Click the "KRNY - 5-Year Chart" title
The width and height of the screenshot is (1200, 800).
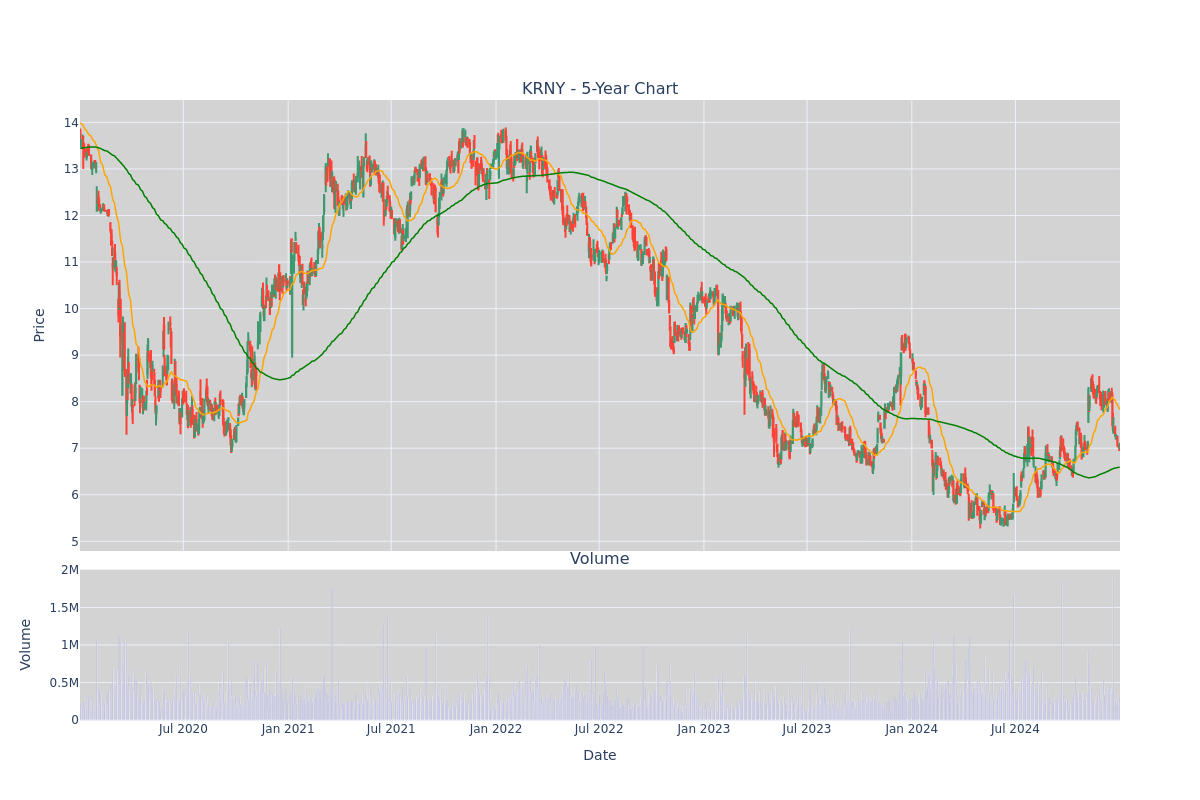click(x=600, y=89)
